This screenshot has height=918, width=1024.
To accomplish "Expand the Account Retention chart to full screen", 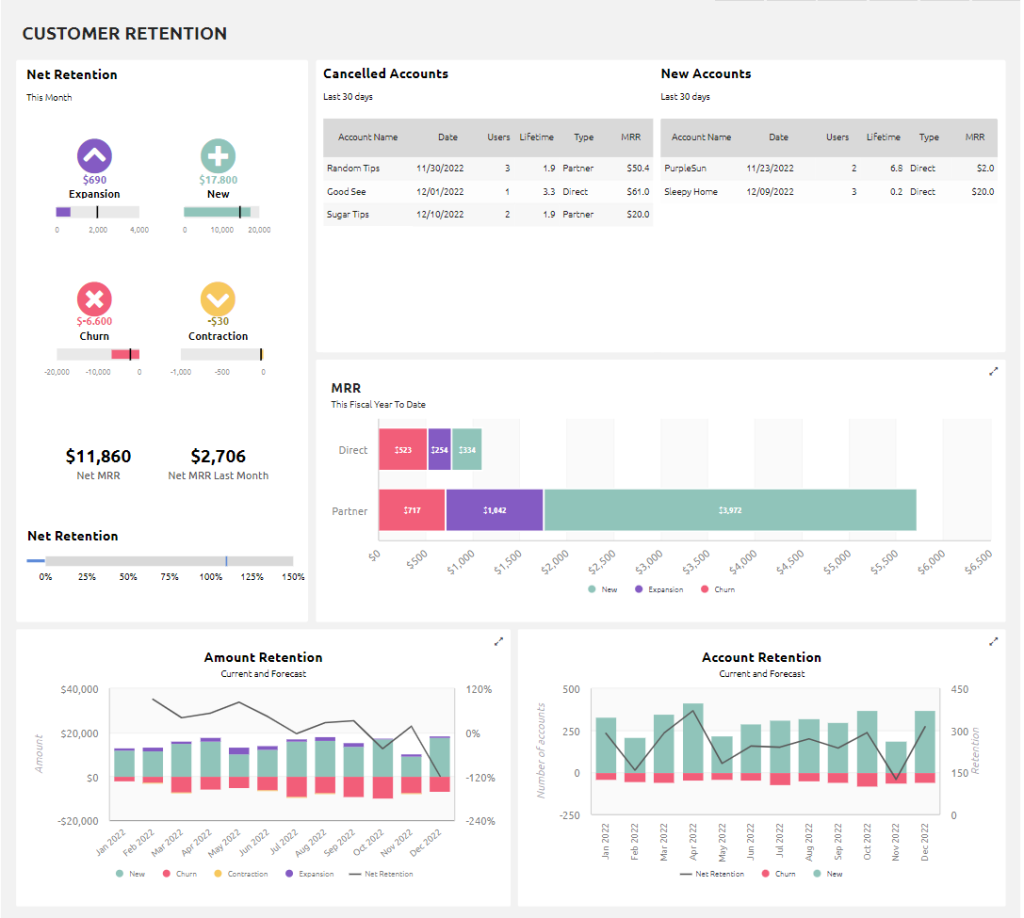I will pyautogui.click(x=993, y=641).
